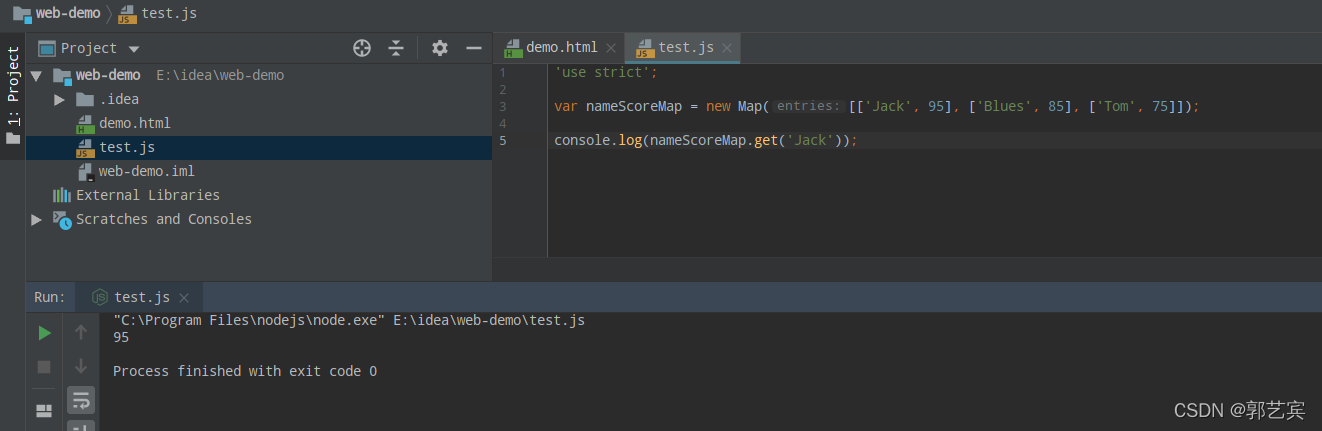Click the collapse all icon in Project panel
The width and height of the screenshot is (1322, 431).
pos(396,48)
